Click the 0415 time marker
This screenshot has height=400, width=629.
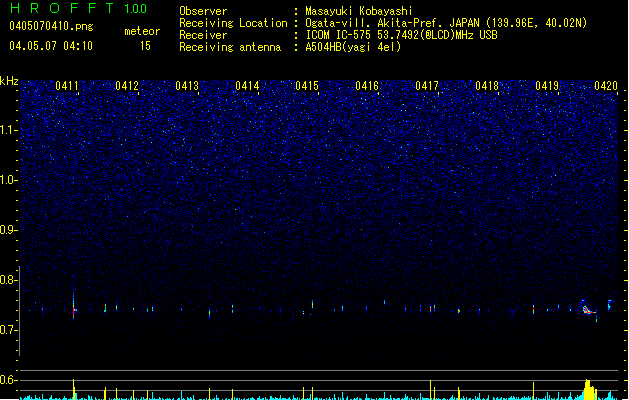(x=307, y=86)
